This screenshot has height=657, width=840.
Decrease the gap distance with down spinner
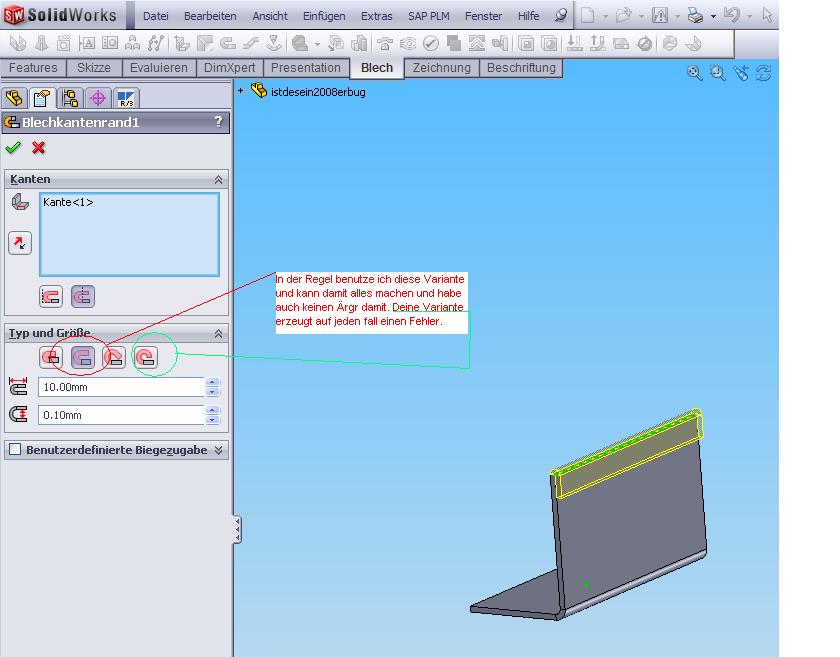coord(213,420)
